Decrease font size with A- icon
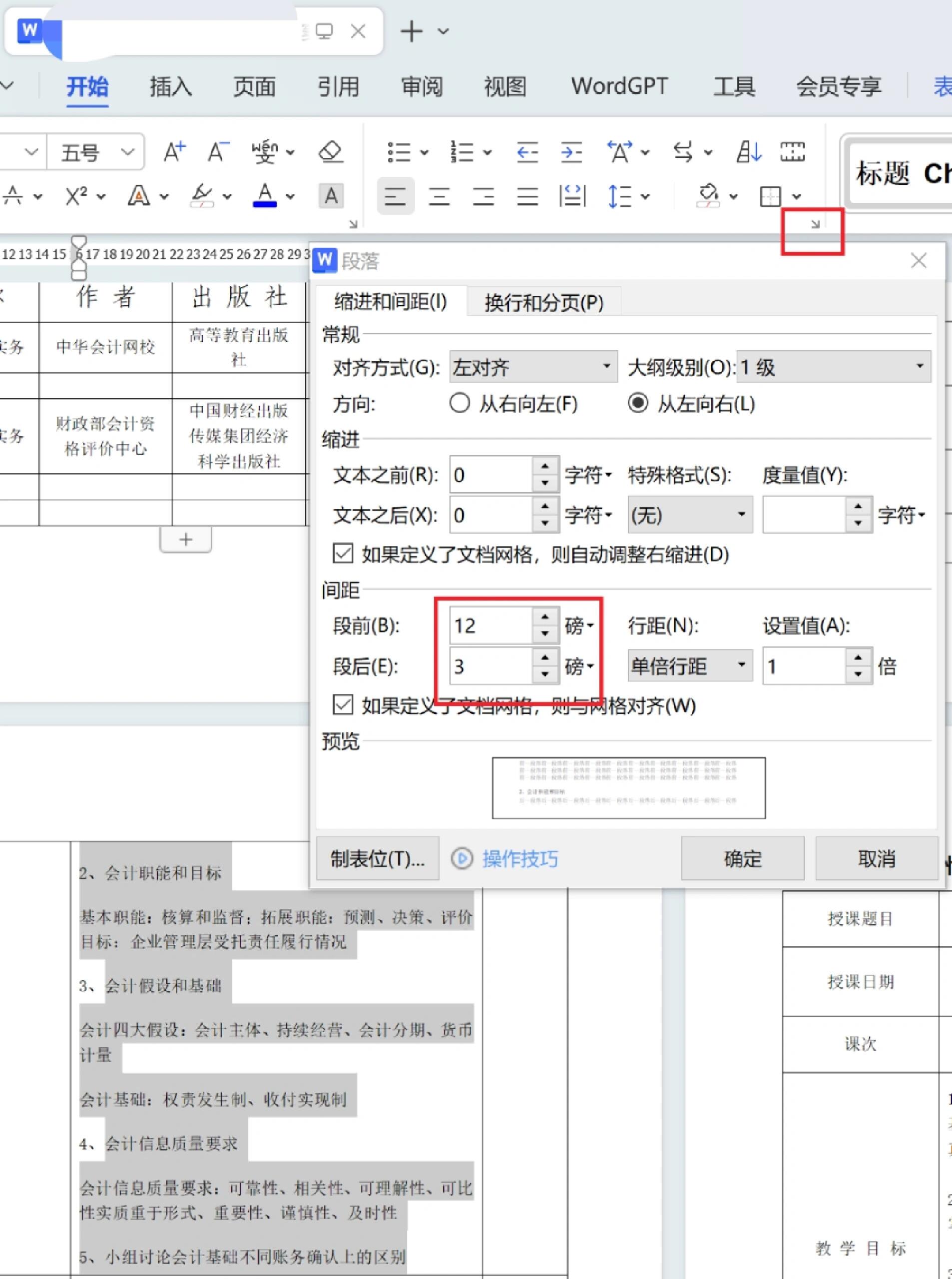This screenshot has height=1279, width=952. (219, 152)
